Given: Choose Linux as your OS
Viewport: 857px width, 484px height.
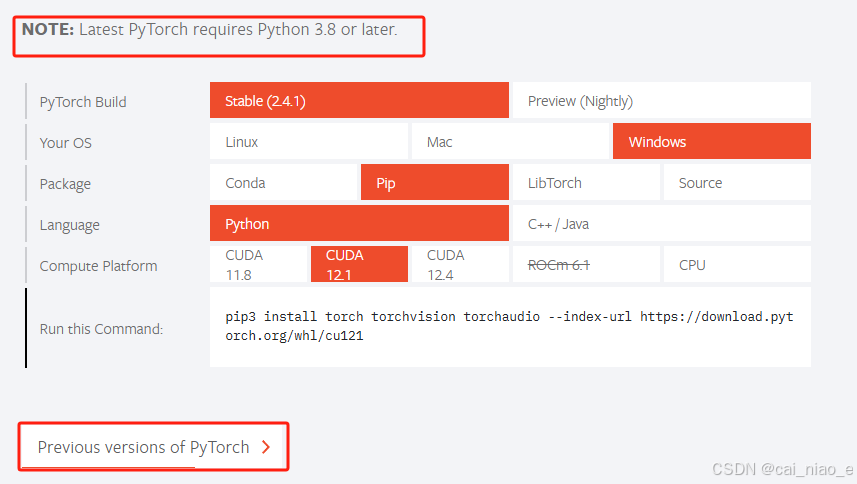Looking at the screenshot, I should point(309,141).
